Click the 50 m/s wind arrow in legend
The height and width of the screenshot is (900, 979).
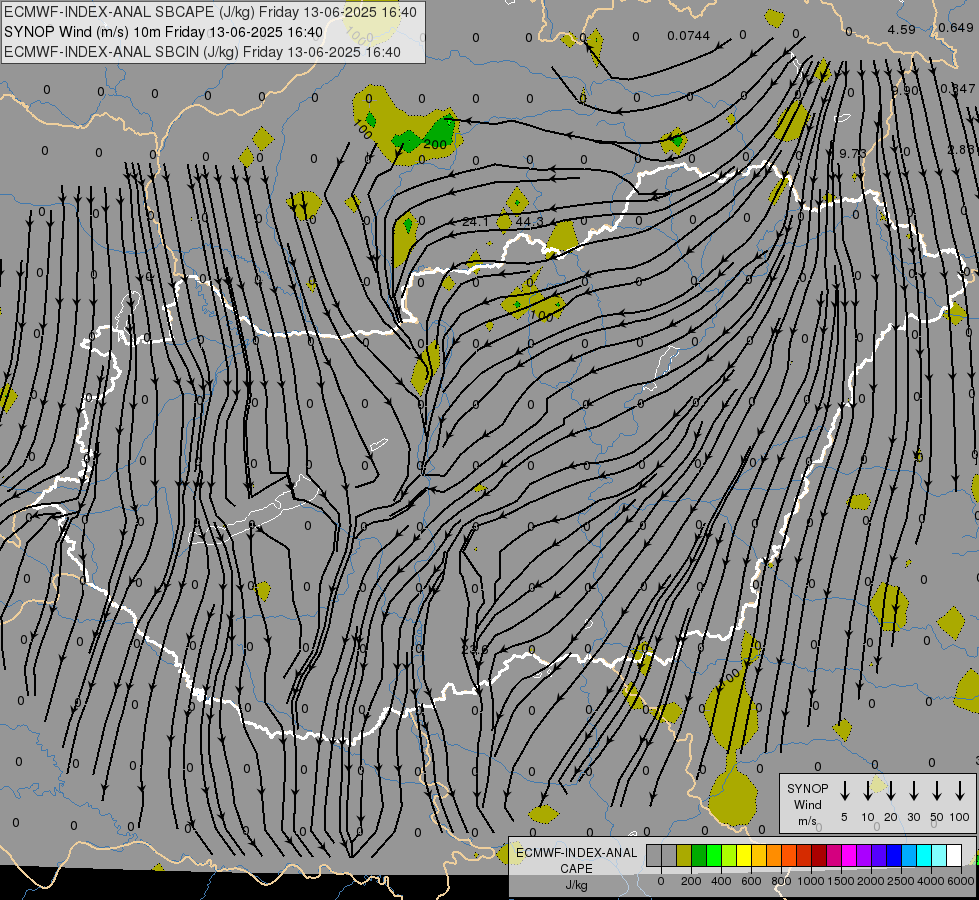click(937, 791)
